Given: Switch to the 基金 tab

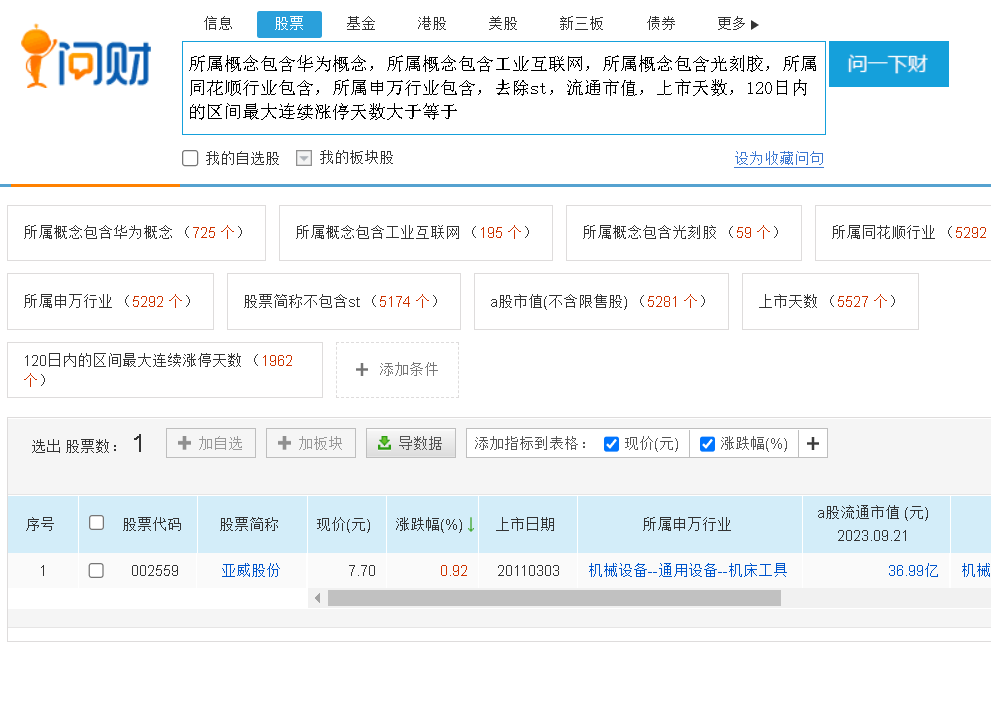Looking at the screenshot, I should point(361,24).
